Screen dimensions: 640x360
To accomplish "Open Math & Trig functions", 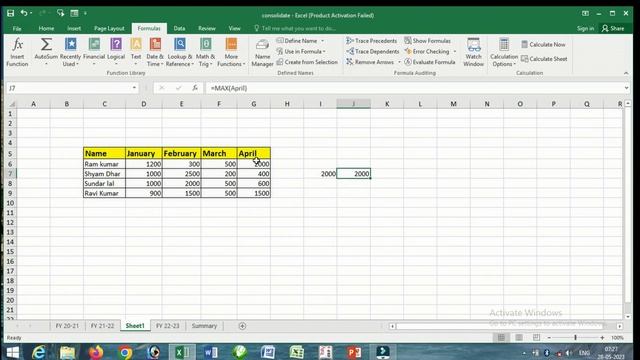I will coord(205,52).
